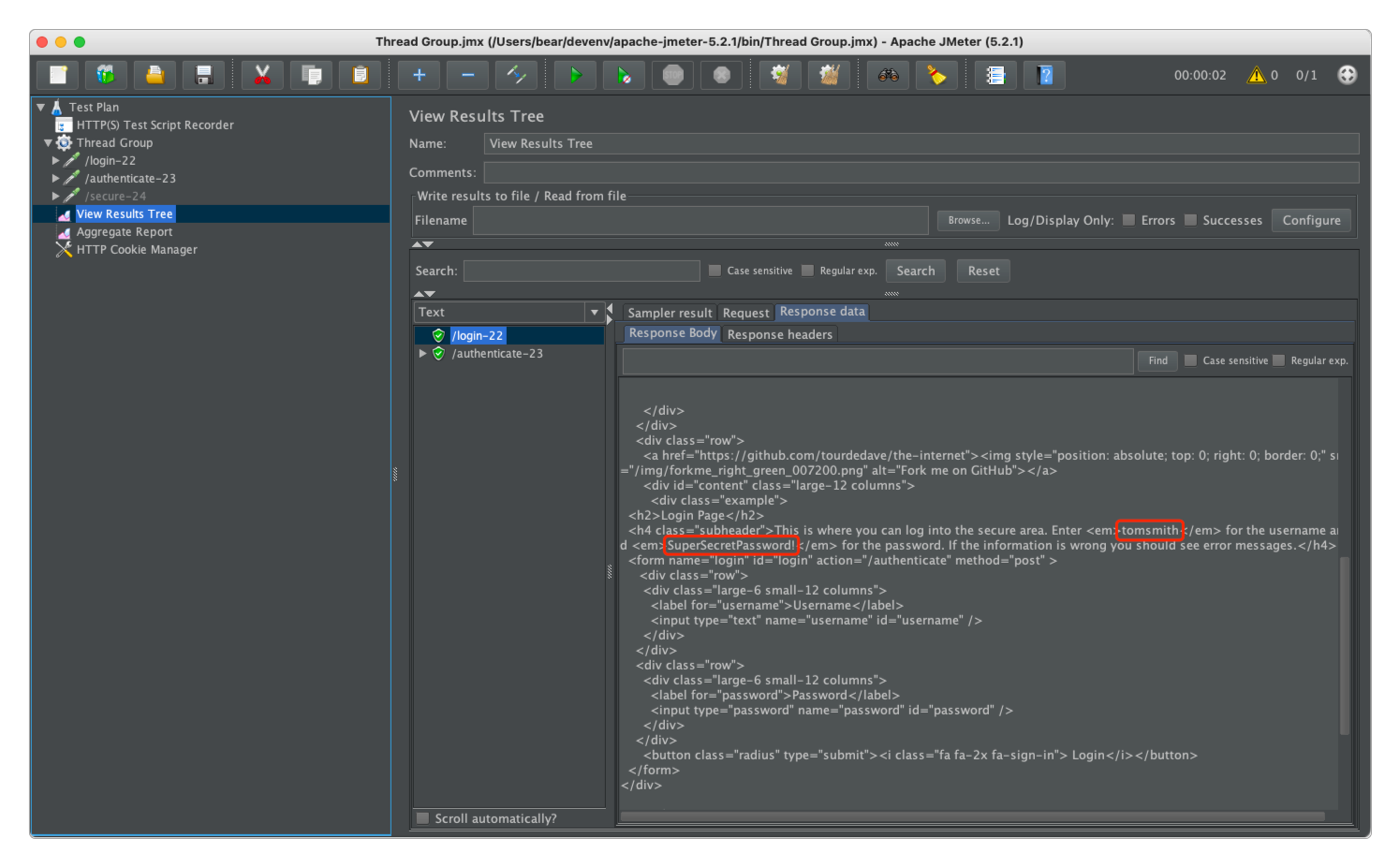Tick Regular exp. beside Find button
1400x867 pixels.
tap(1278, 360)
